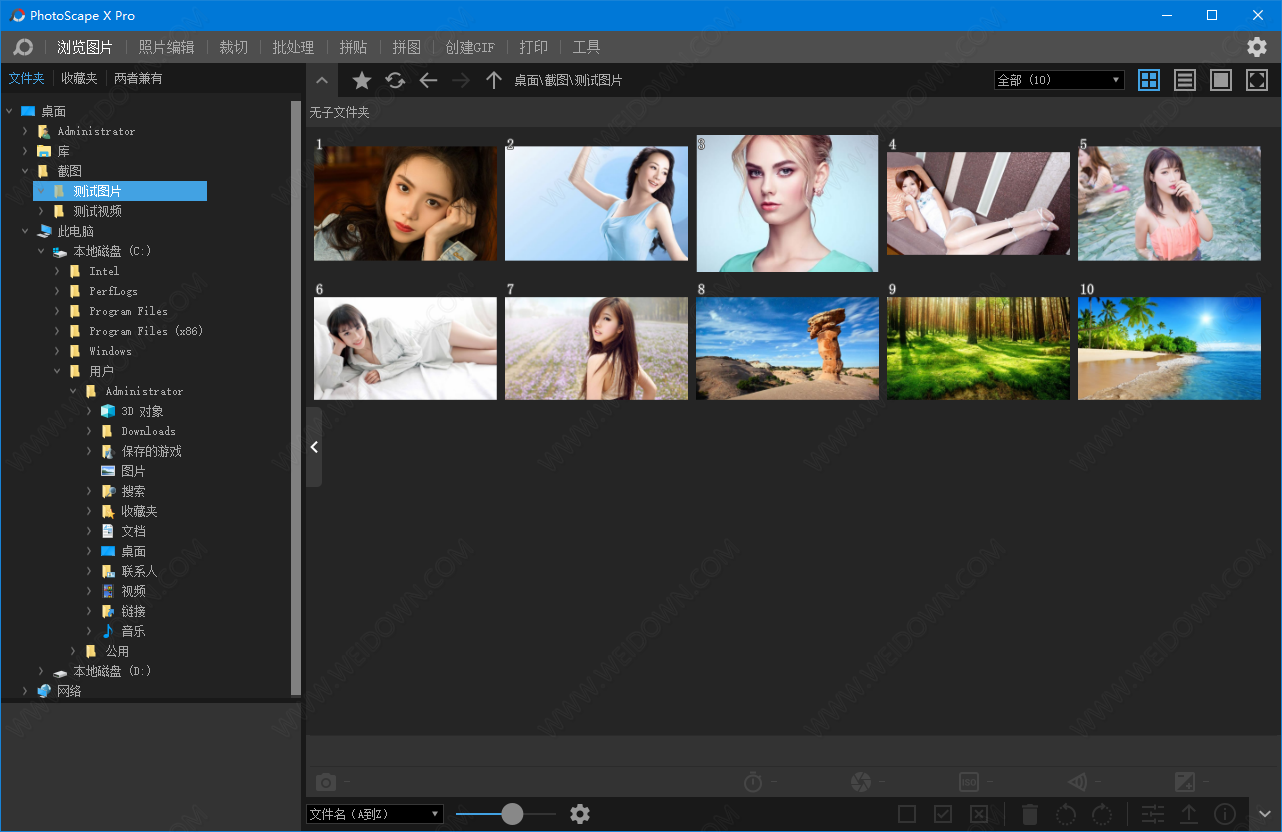This screenshot has height=832, width=1282.
Task: Select the 收藏夹 sidebar tab
Action: tap(79, 78)
